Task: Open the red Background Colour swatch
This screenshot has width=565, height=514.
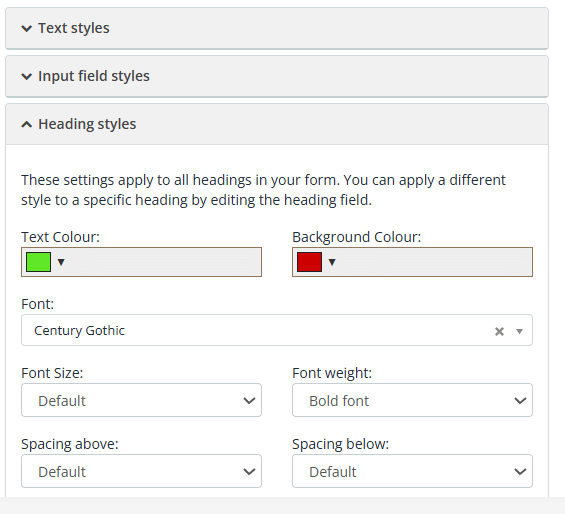Action: (x=309, y=262)
